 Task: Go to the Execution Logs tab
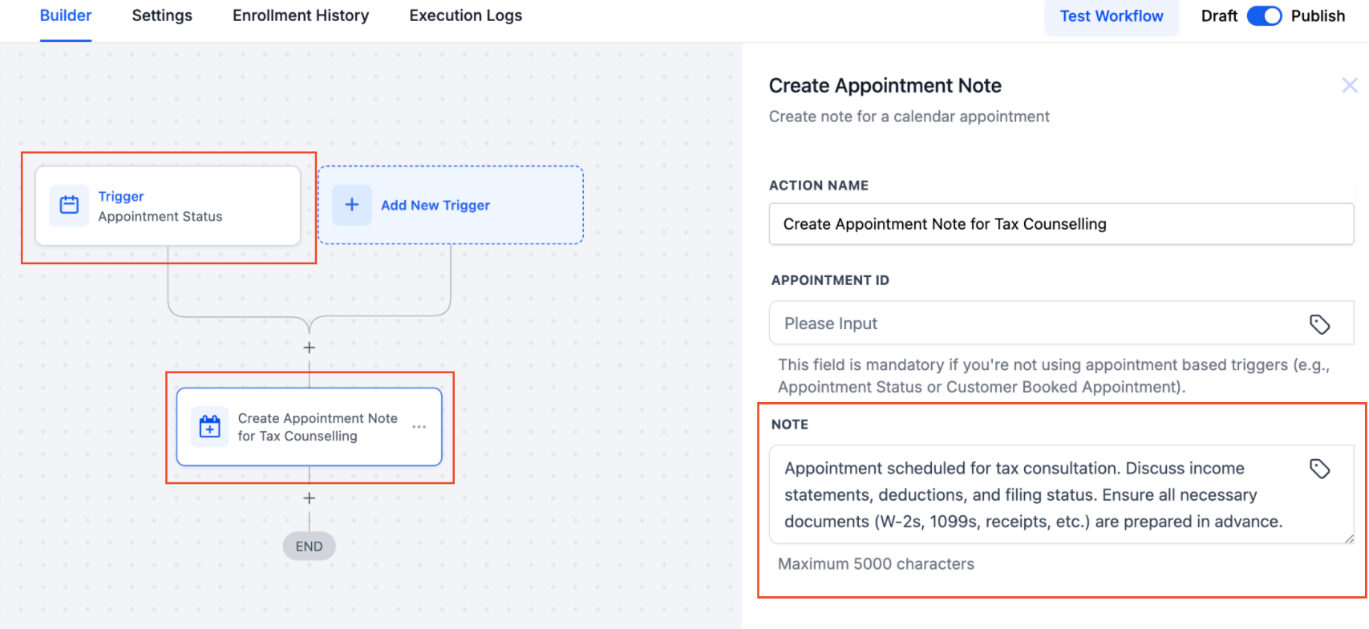(465, 16)
